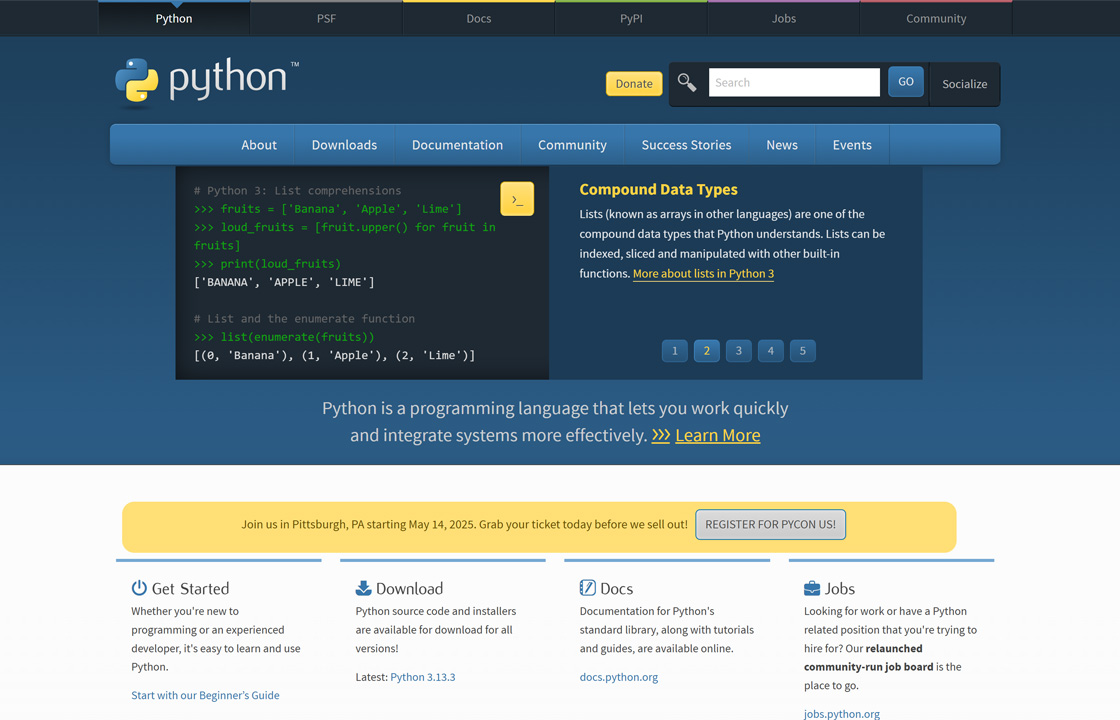Click the Docs notebook icon
The image size is (1120, 720).
(x=587, y=588)
